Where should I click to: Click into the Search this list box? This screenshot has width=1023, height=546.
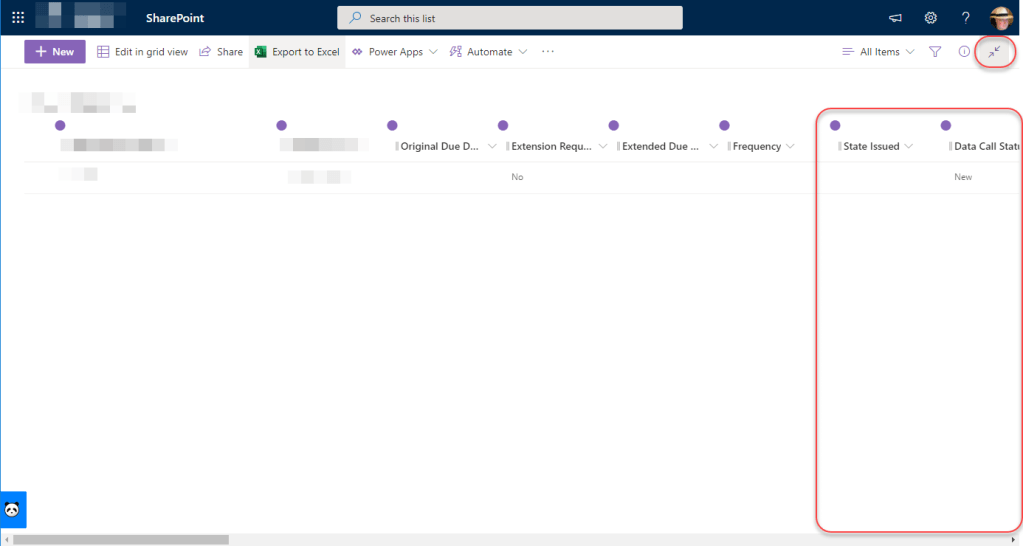point(510,18)
